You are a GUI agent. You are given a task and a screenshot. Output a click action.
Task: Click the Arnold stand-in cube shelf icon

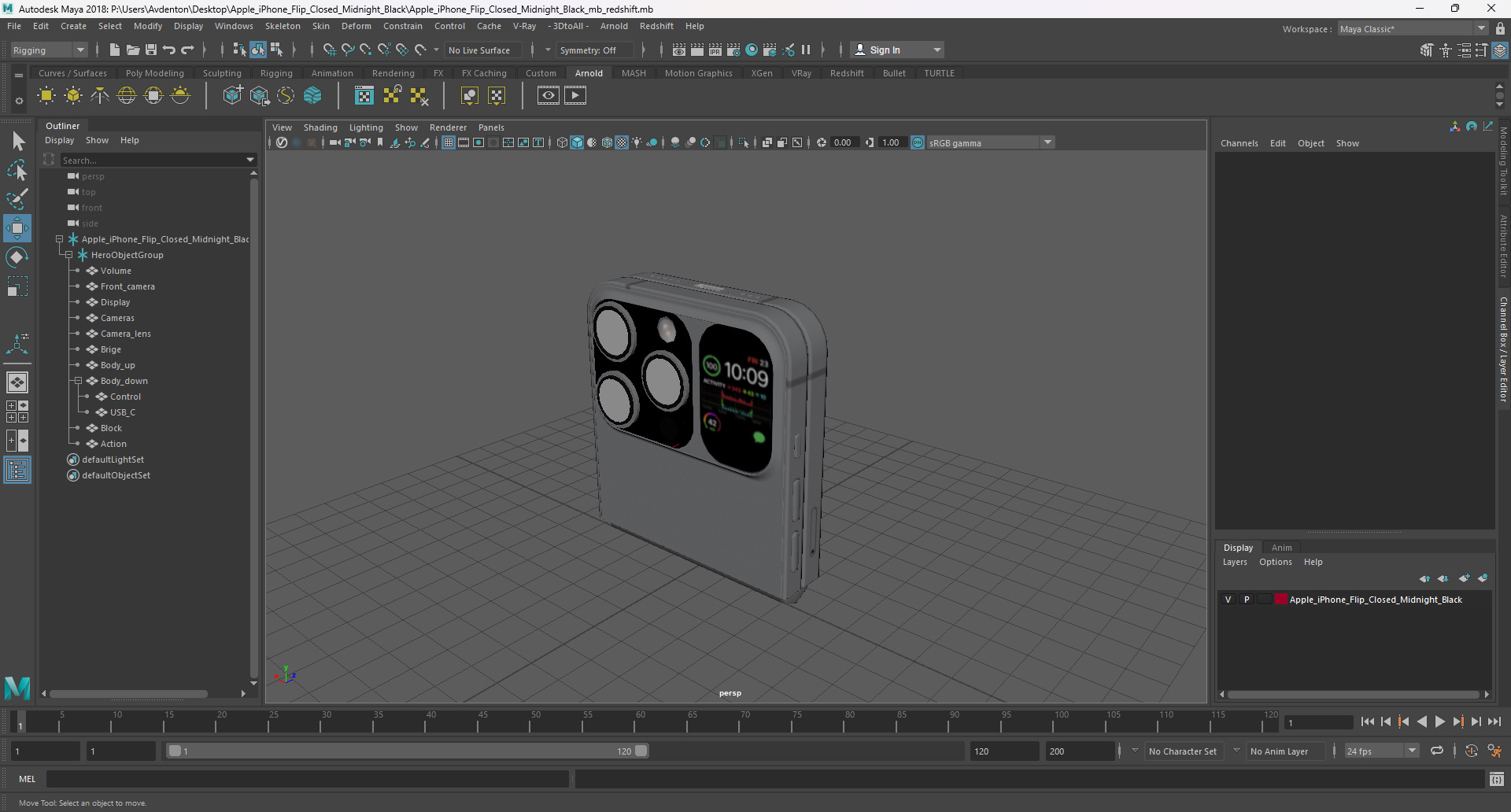tap(233, 96)
